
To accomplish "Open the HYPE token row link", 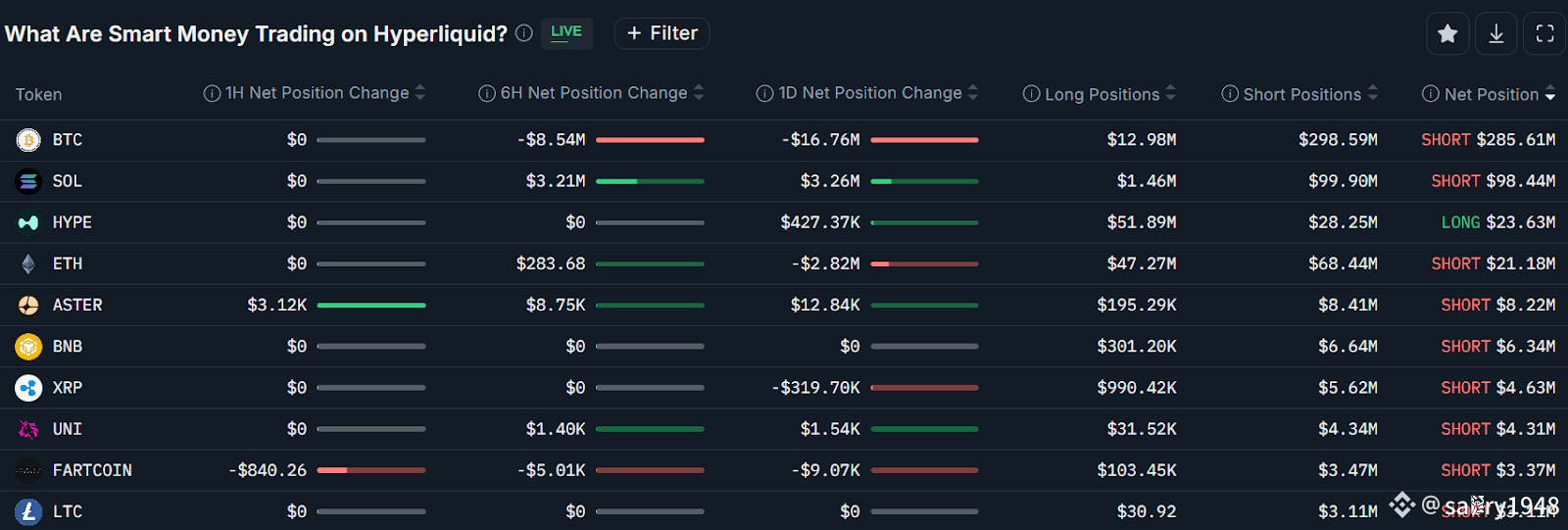I will [x=72, y=222].
